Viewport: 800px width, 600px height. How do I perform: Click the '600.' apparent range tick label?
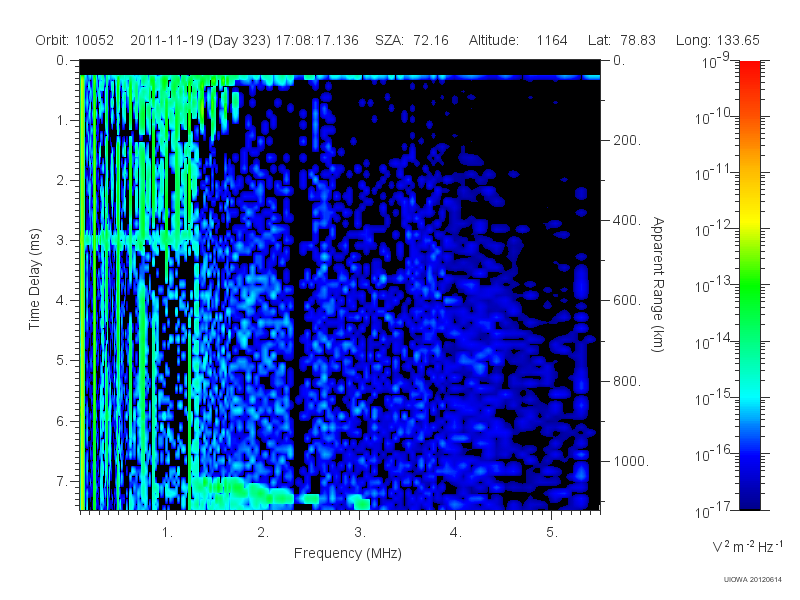(x=627, y=301)
